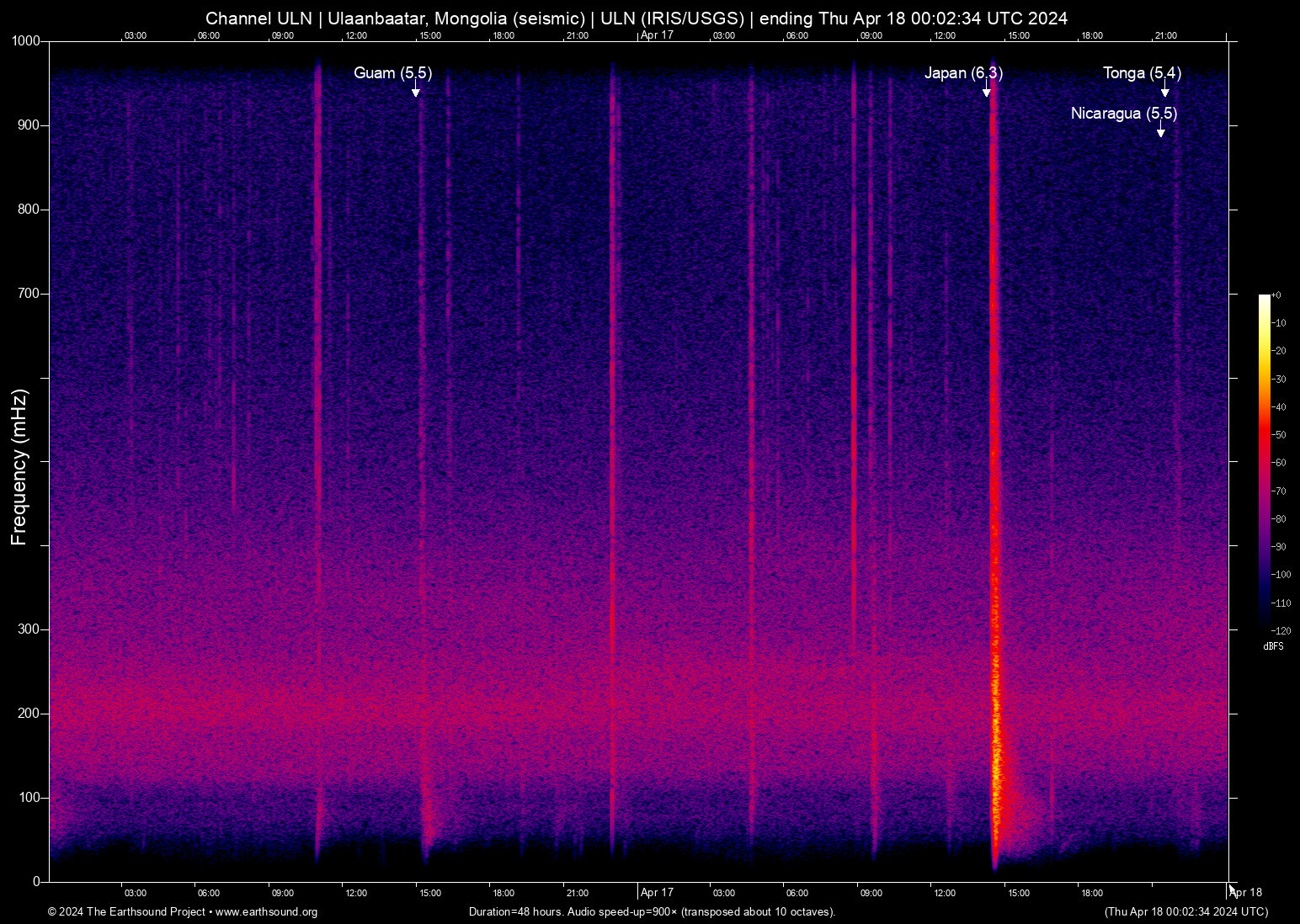
Task: Expand the Apr 18 date marker
Action: [1246, 893]
